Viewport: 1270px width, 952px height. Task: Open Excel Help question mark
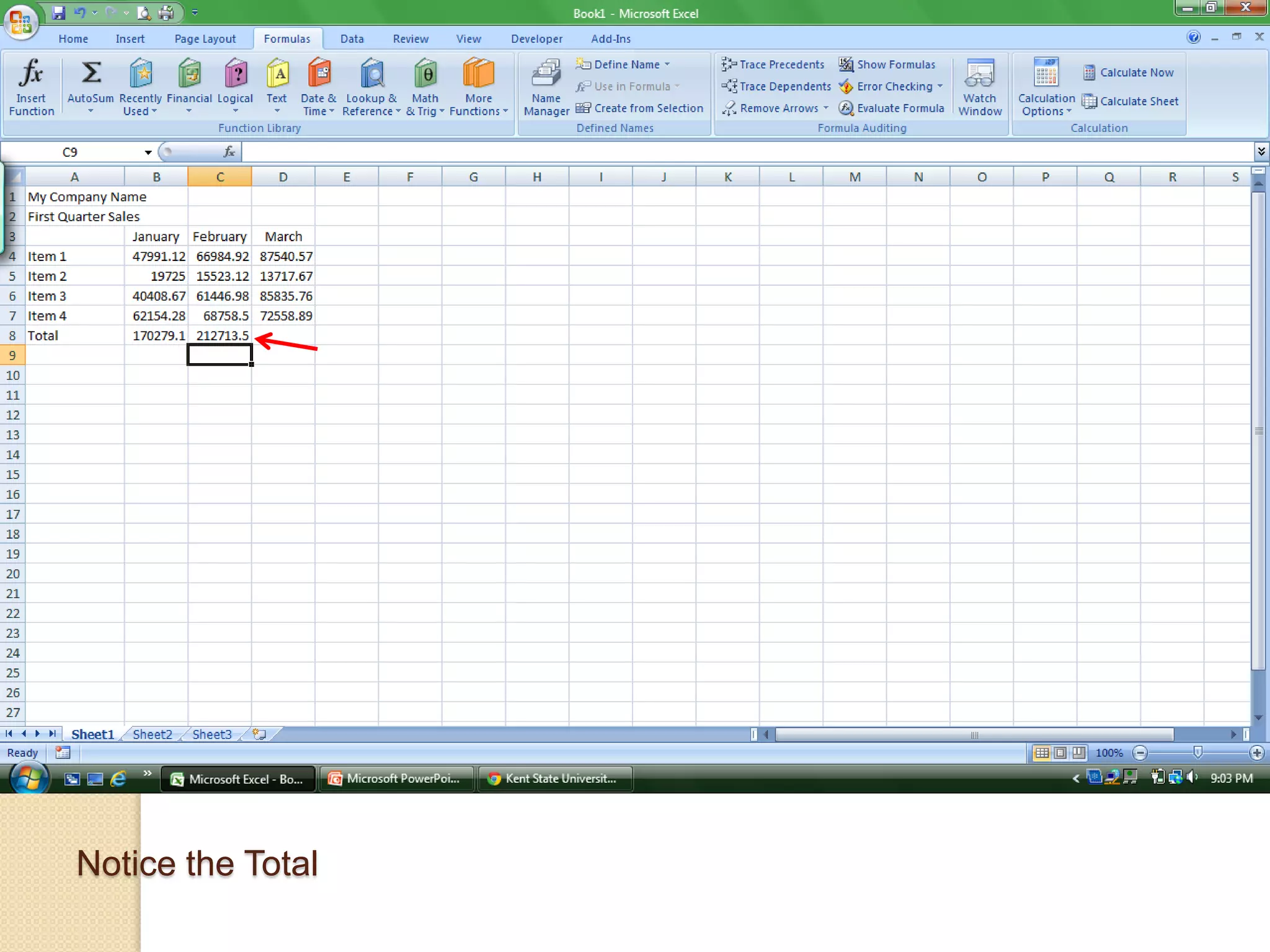pos(1194,37)
